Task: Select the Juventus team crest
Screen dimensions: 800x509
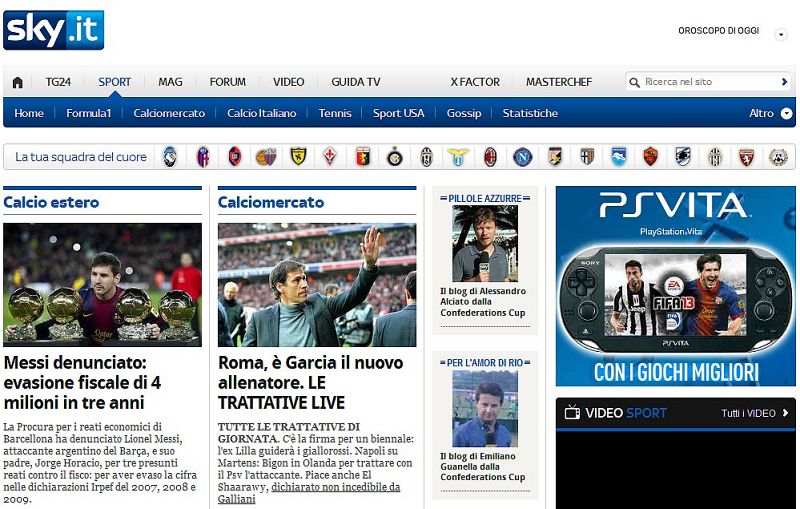Action: tap(427, 157)
